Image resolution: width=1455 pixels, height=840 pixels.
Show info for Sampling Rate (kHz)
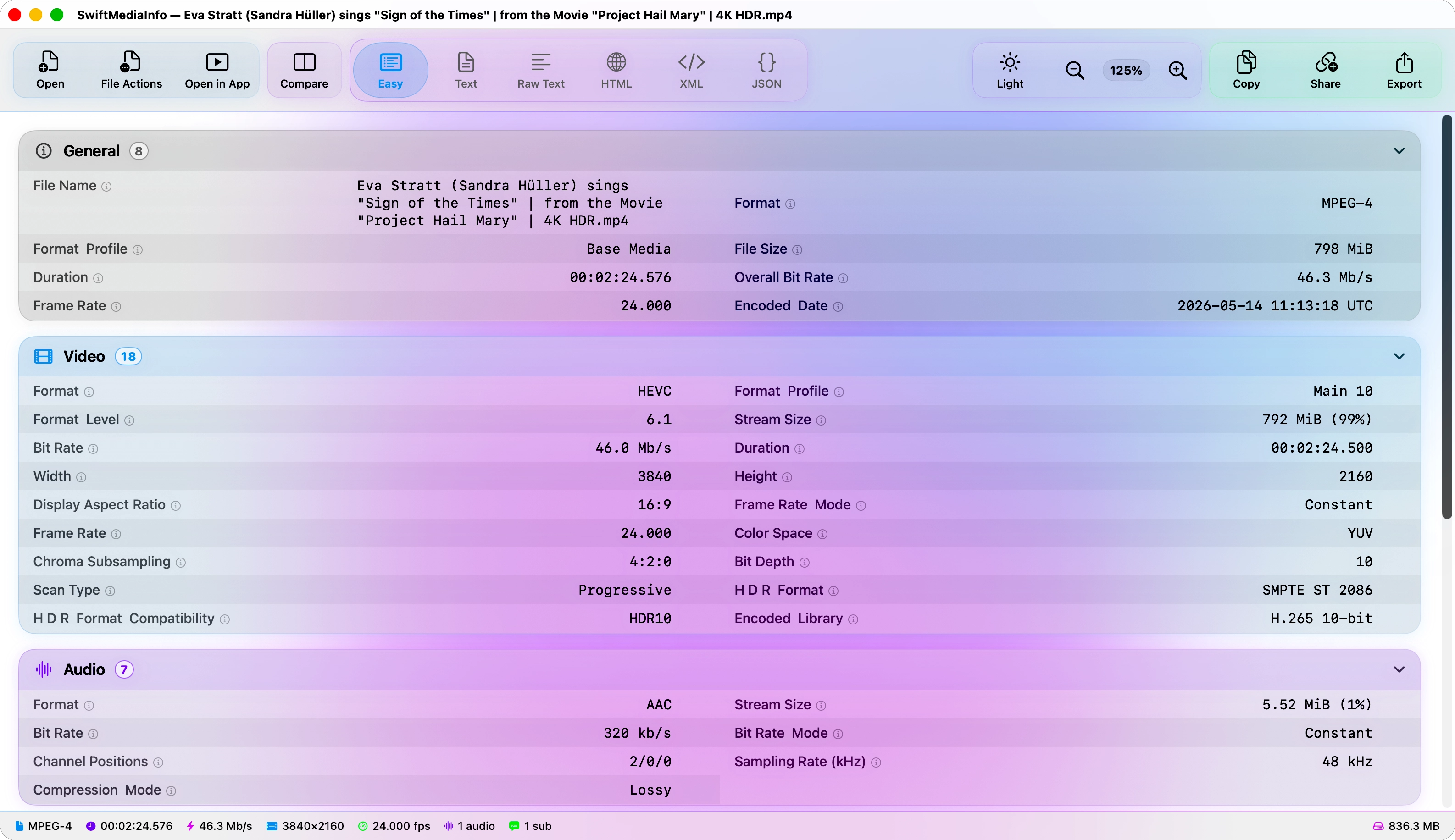876,763
